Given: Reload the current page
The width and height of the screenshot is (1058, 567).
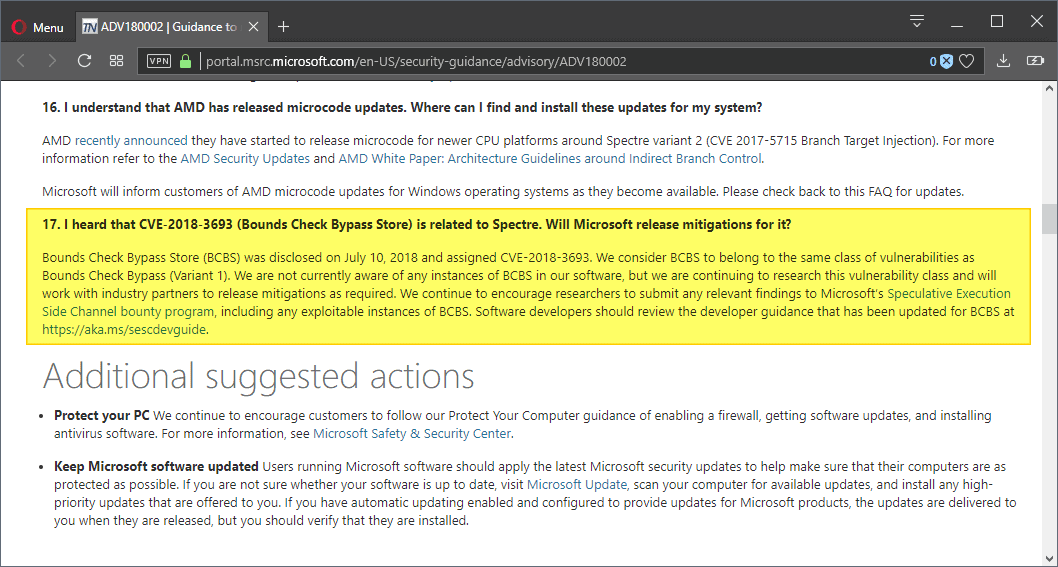Looking at the screenshot, I should pyautogui.click(x=84, y=61).
